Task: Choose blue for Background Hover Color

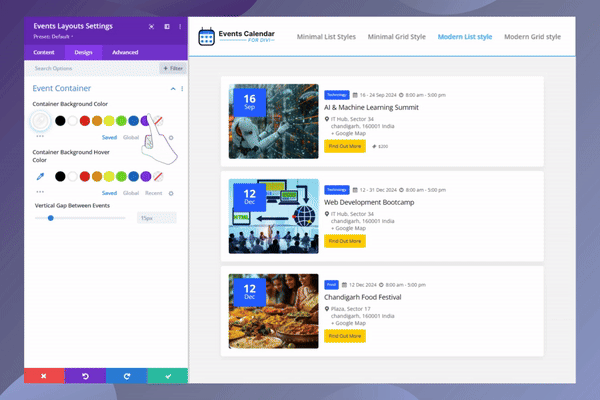Action: 134,176
